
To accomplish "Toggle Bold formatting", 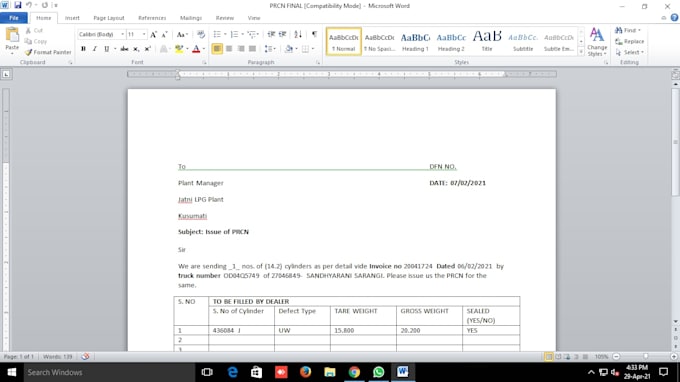I will pos(83,49).
